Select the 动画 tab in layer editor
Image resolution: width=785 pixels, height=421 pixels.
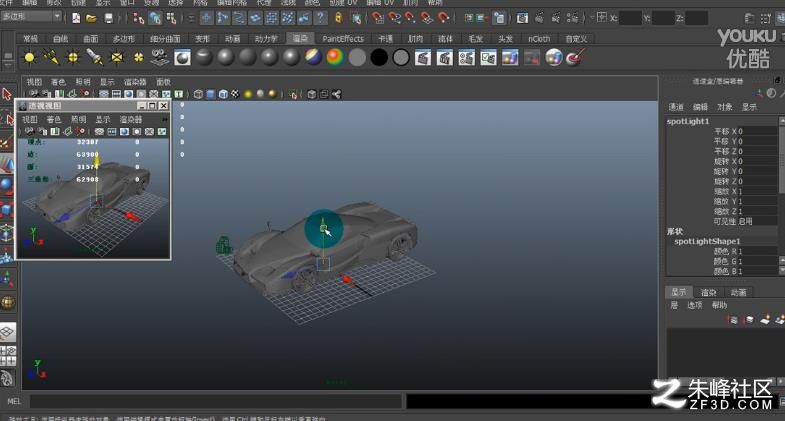(x=738, y=292)
